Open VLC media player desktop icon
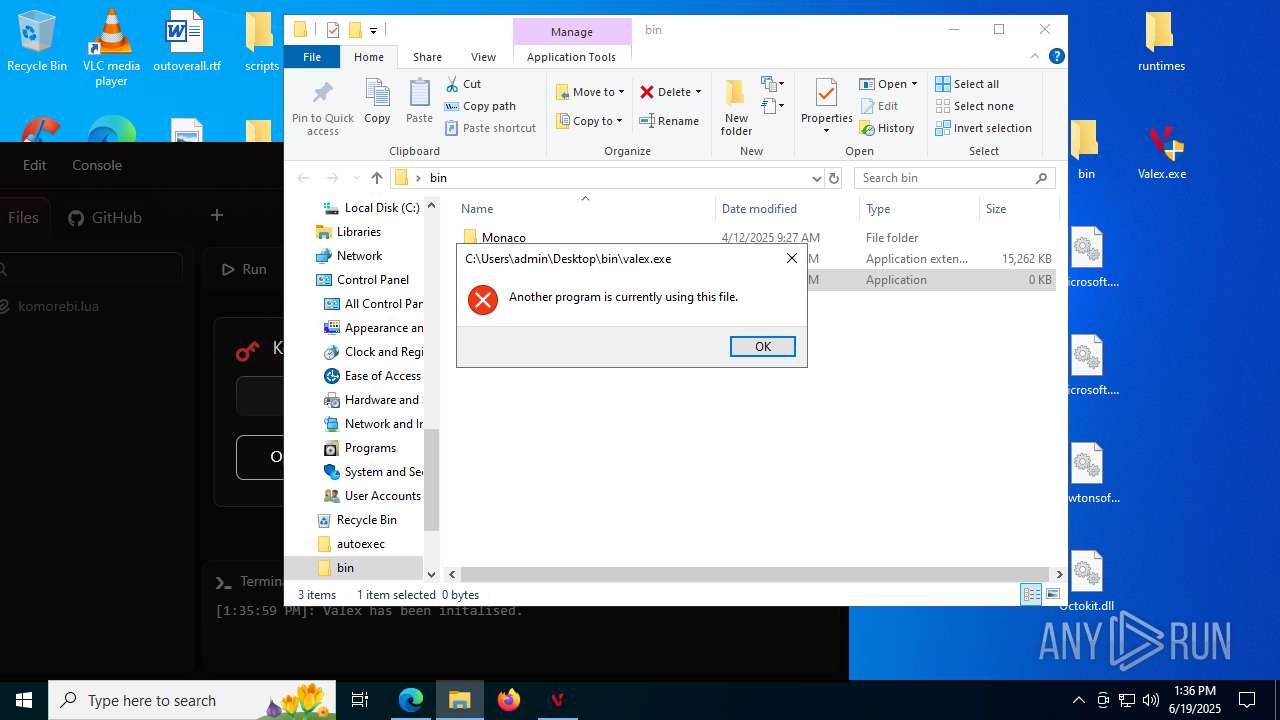 [x=111, y=47]
